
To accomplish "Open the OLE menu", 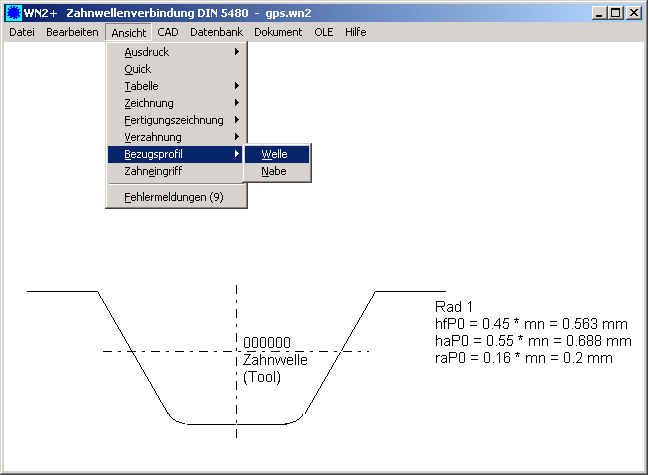I will [324, 32].
